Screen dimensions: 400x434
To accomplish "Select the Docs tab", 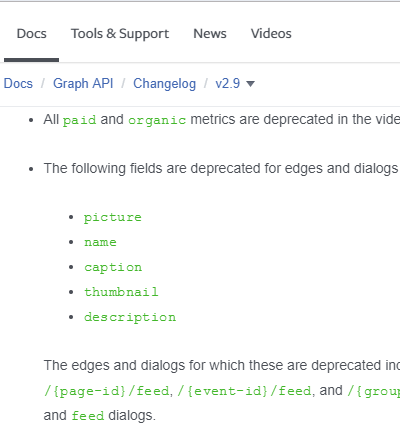I will pyautogui.click(x=32, y=34).
